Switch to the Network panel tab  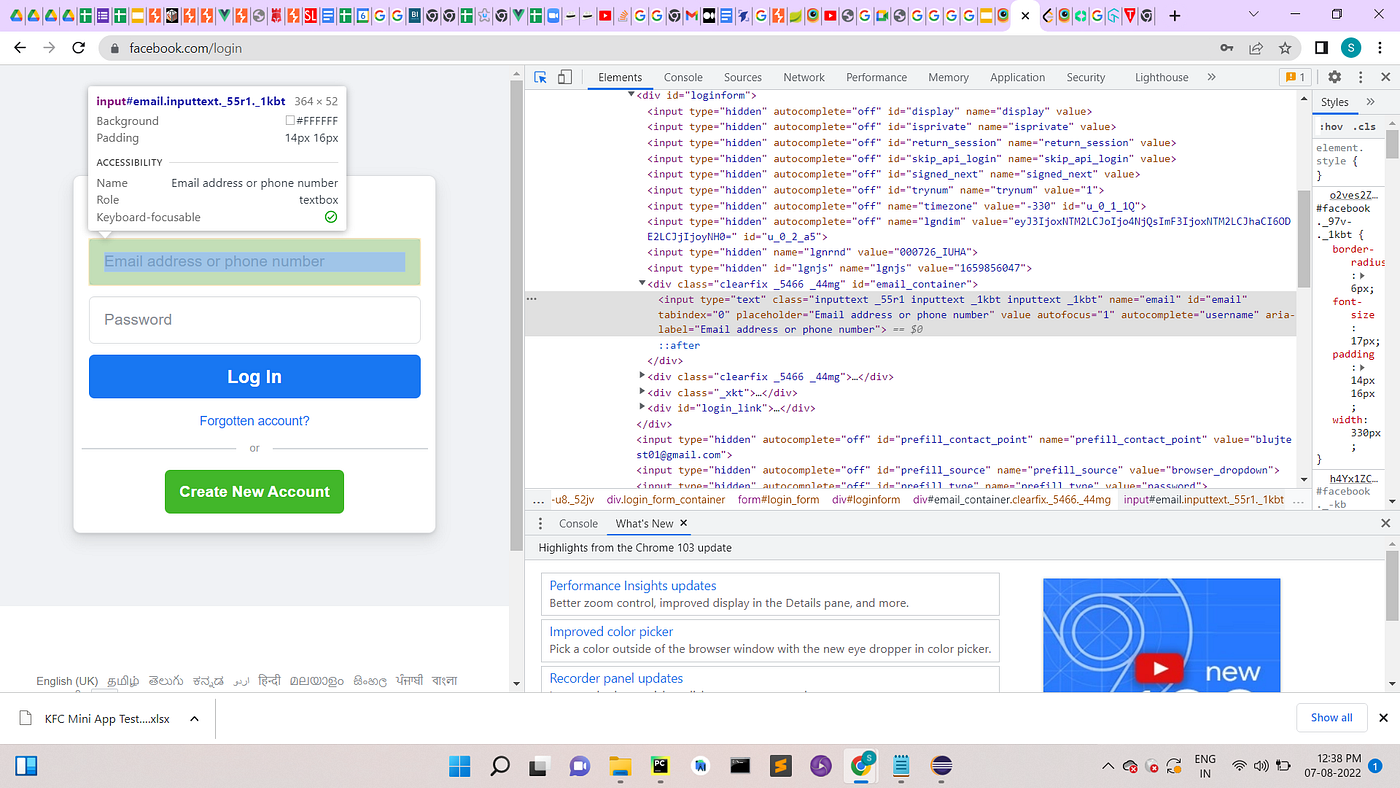point(803,77)
